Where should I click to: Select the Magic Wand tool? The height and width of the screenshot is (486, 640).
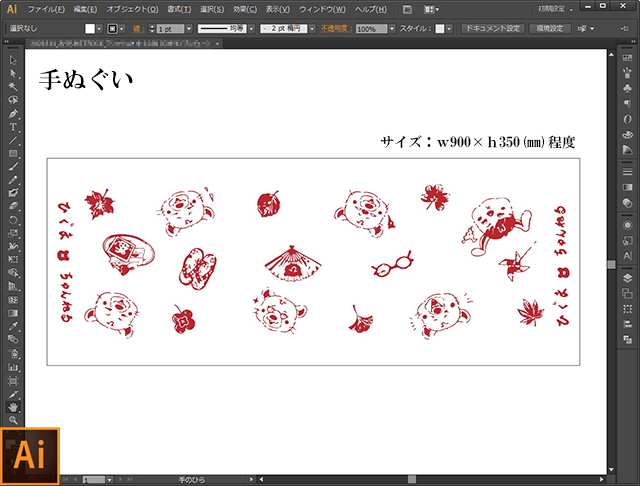tap(13, 87)
